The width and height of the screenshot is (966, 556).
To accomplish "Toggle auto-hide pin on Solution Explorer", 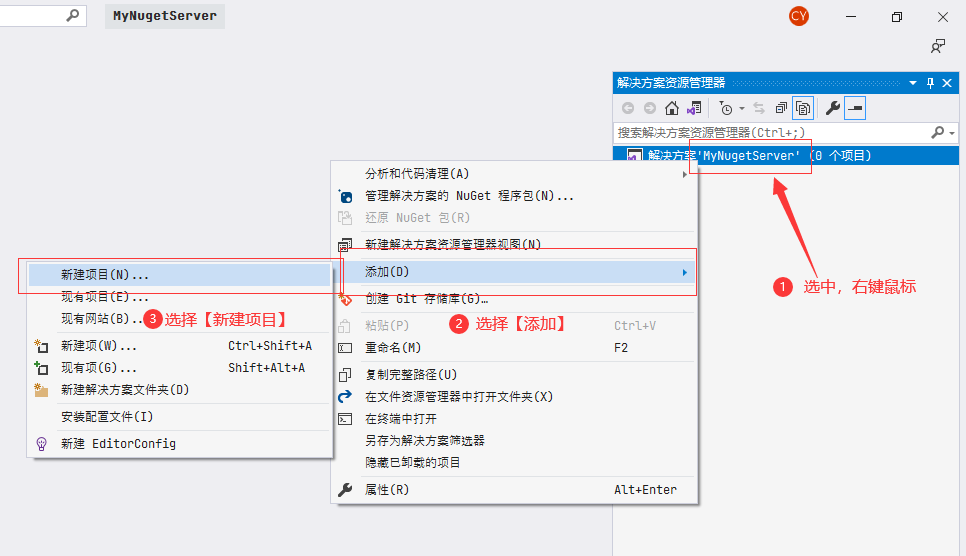I will [930, 83].
